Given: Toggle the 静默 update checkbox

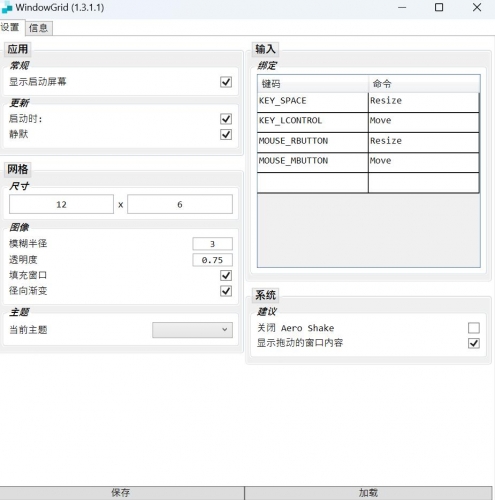Looking at the screenshot, I should point(226,134).
